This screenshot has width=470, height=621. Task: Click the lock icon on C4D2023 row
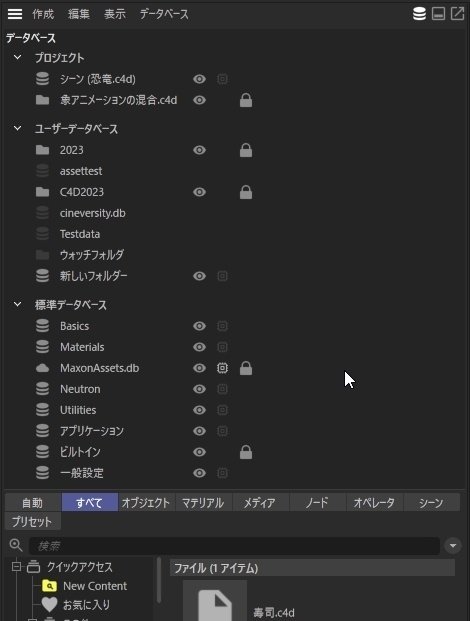click(246, 192)
